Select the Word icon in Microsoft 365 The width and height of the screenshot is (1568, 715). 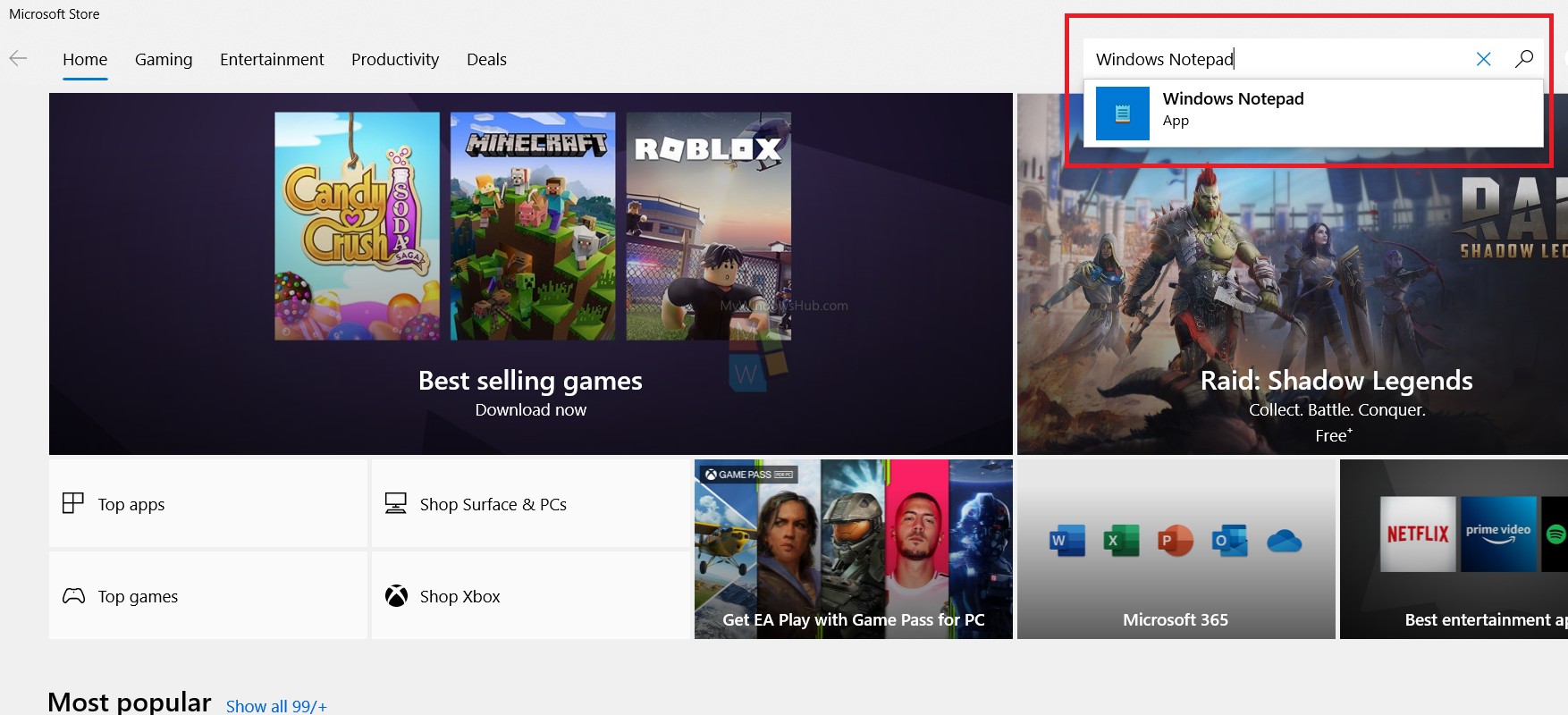(x=1067, y=541)
